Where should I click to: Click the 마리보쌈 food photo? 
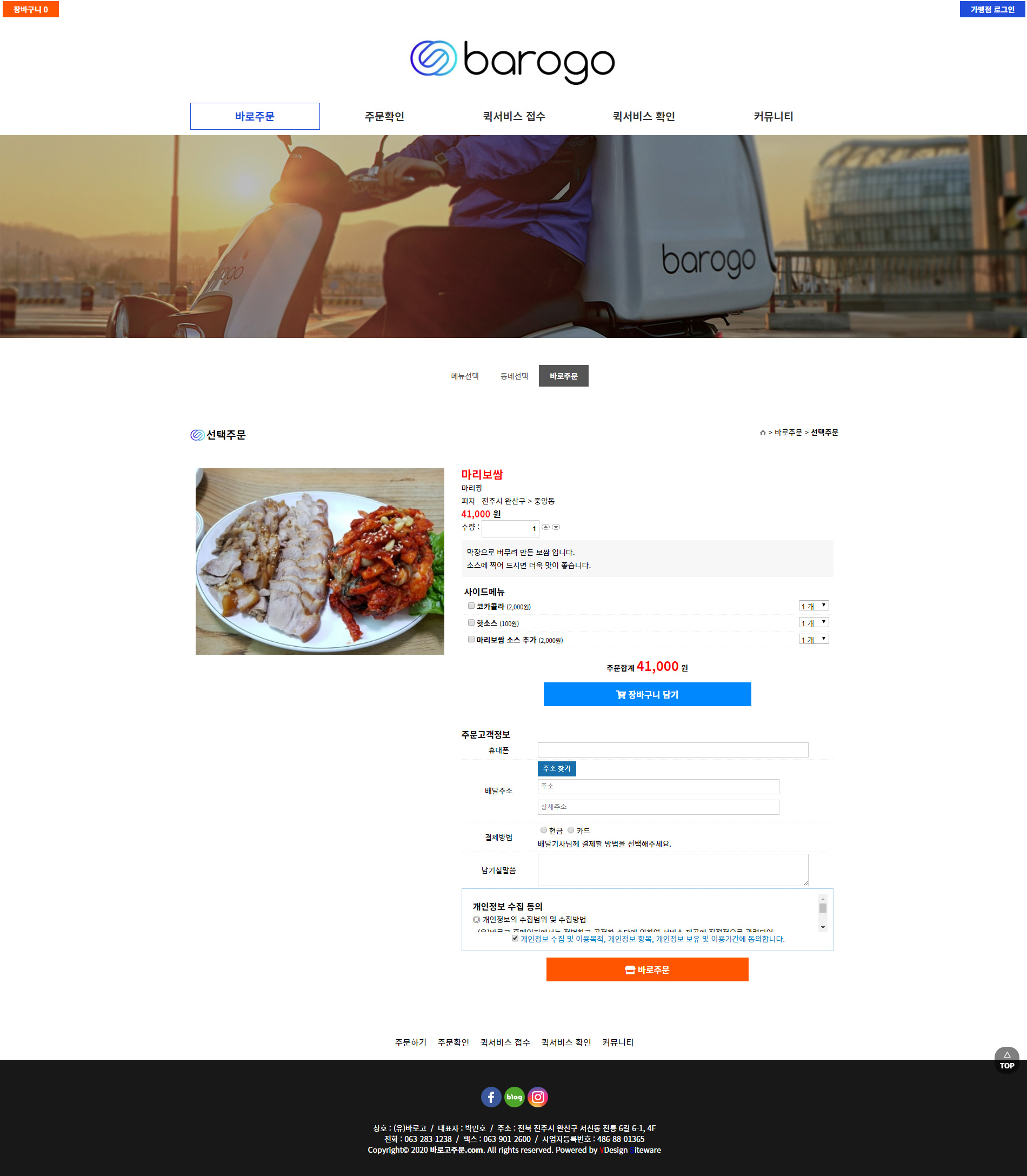tap(320, 561)
